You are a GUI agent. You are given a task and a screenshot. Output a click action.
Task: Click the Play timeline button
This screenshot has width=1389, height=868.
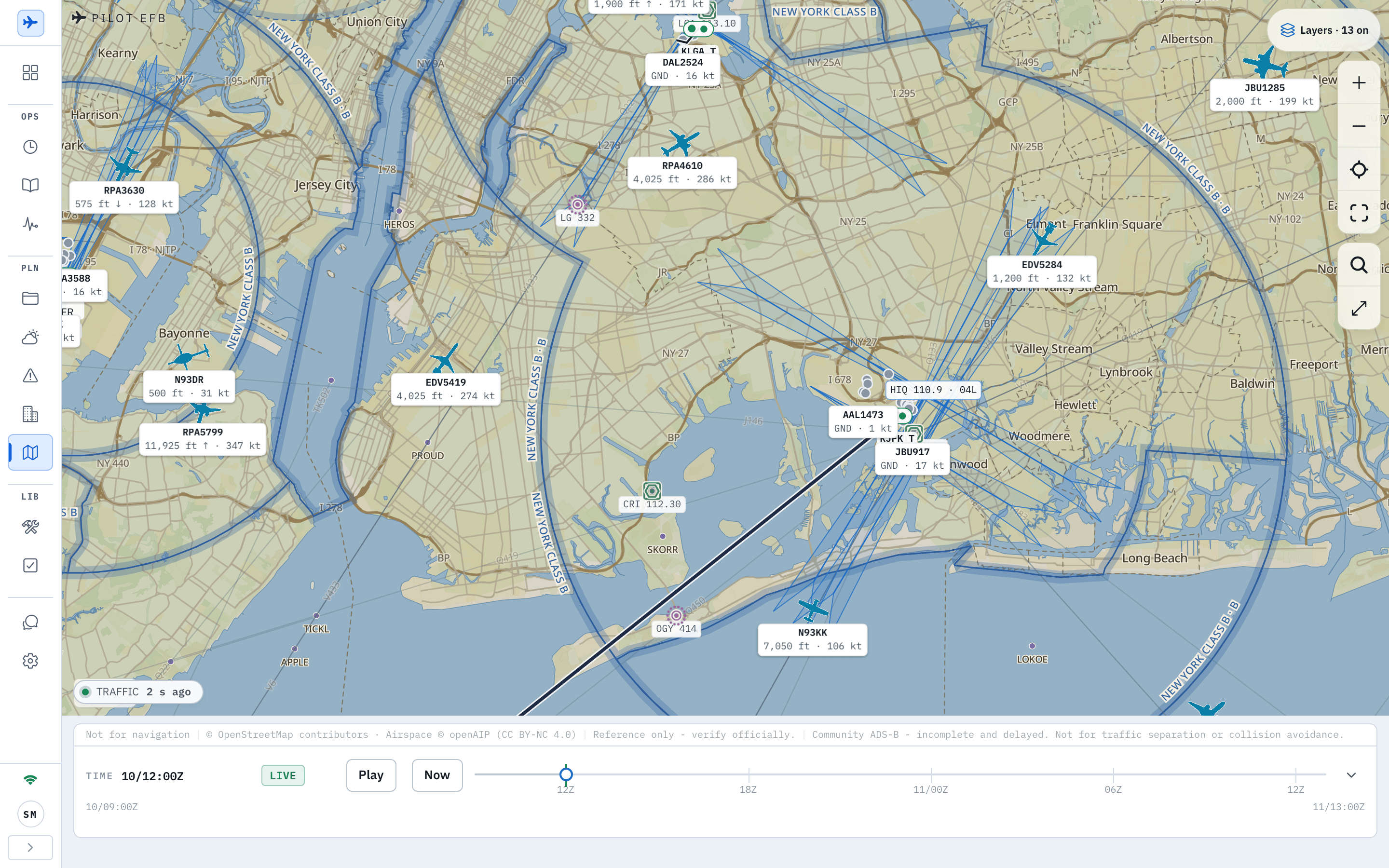tap(371, 775)
